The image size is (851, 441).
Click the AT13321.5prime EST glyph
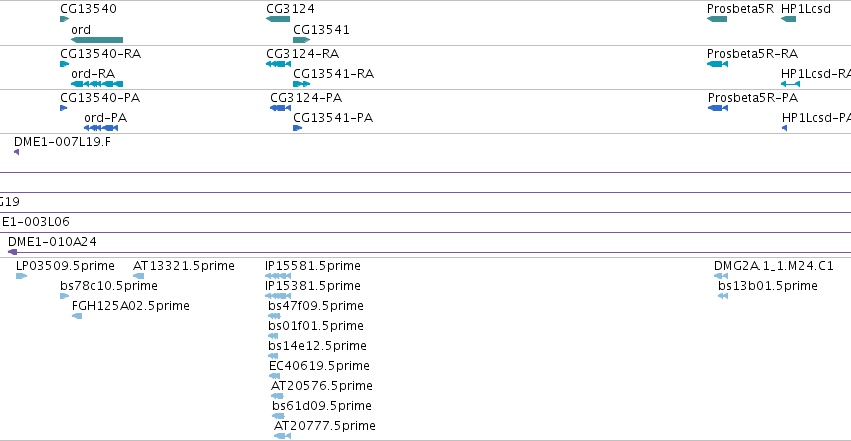(138, 276)
